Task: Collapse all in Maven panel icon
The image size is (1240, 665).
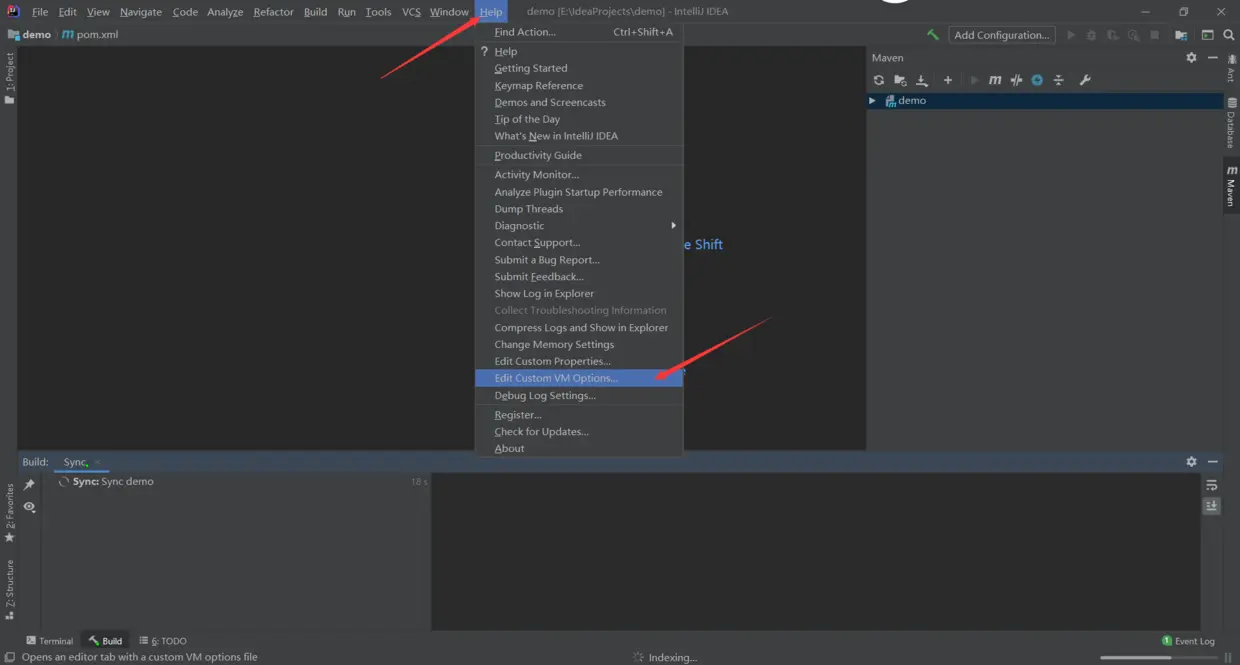Action: click(1058, 80)
